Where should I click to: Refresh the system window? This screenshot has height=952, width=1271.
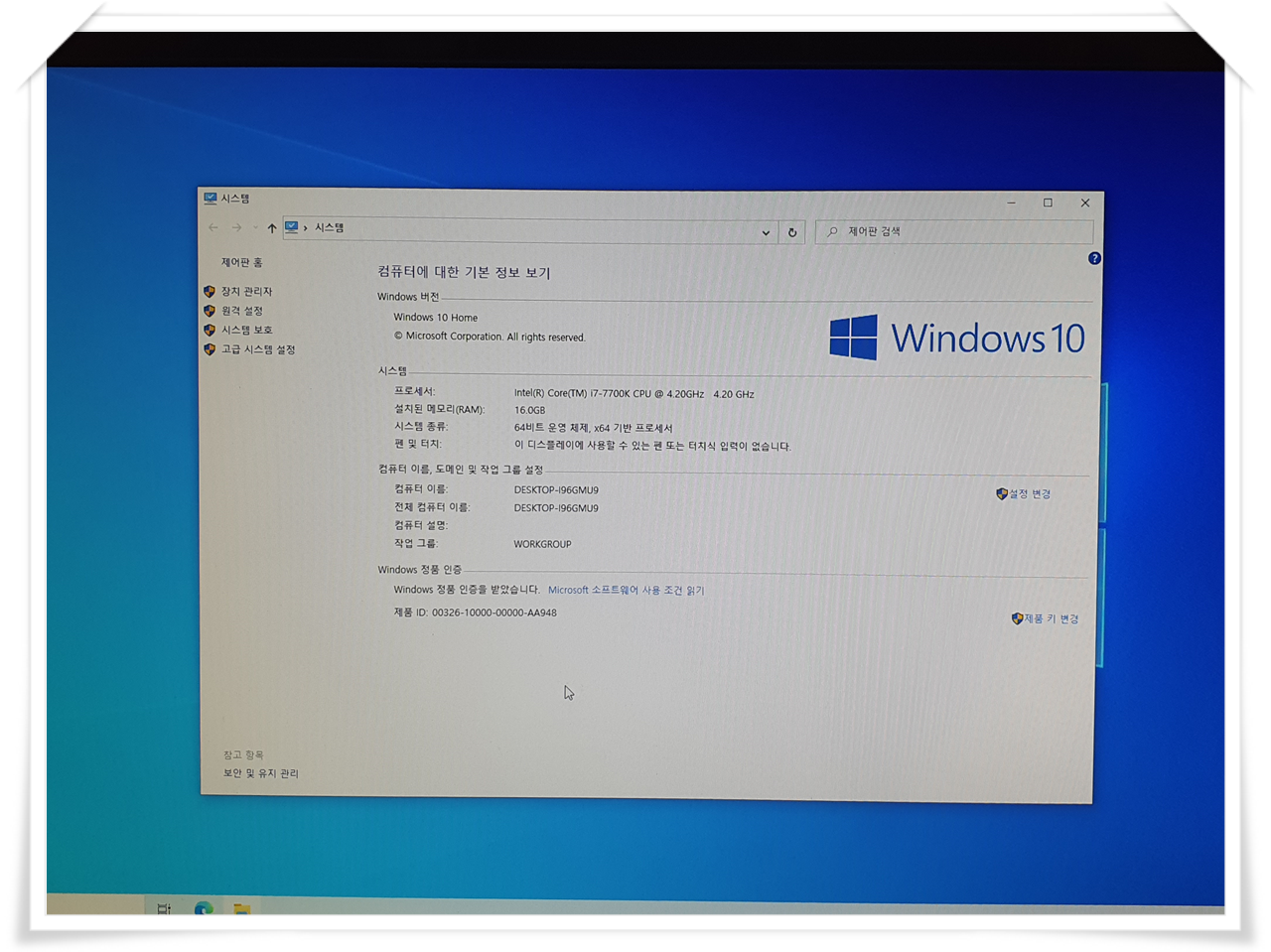click(792, 232)
